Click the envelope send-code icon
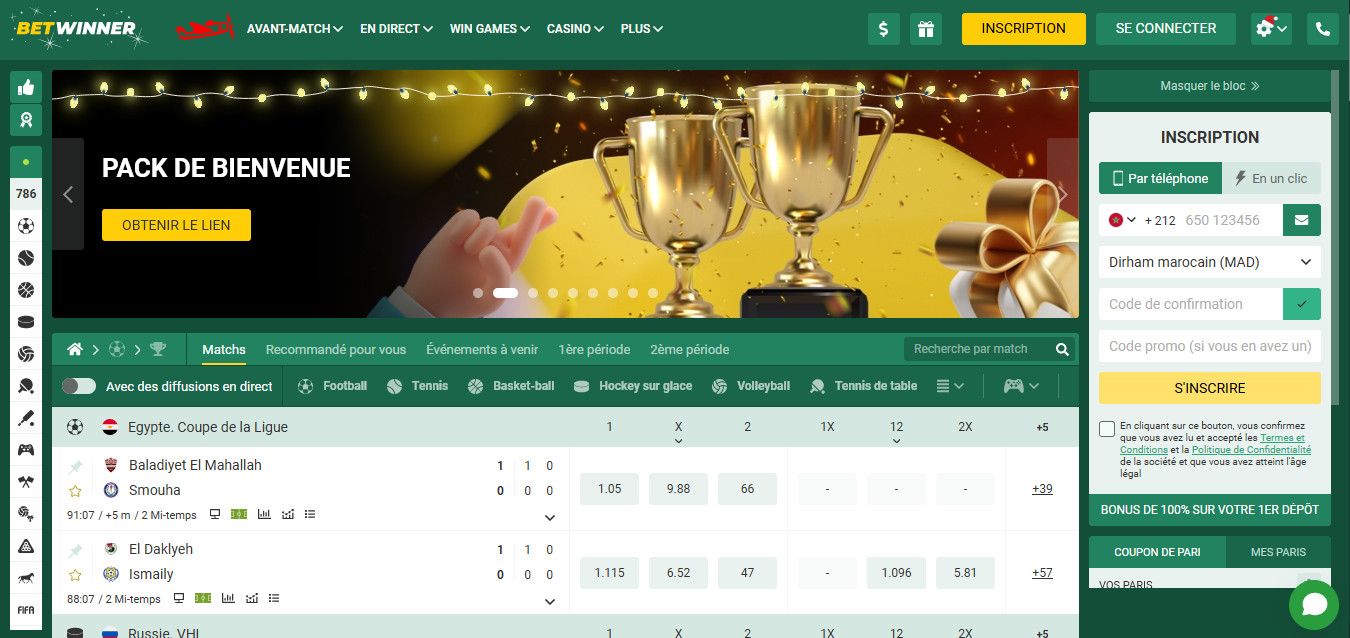Viewport: 1350px width, 638px height. point(1302,220)
